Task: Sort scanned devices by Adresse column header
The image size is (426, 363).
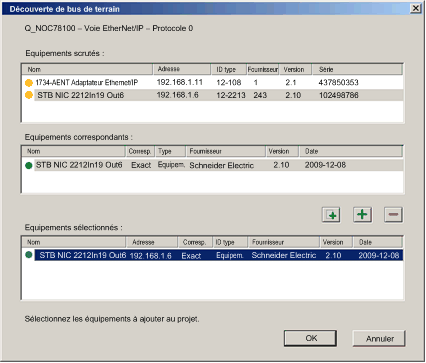Action: tap(182, 69)
